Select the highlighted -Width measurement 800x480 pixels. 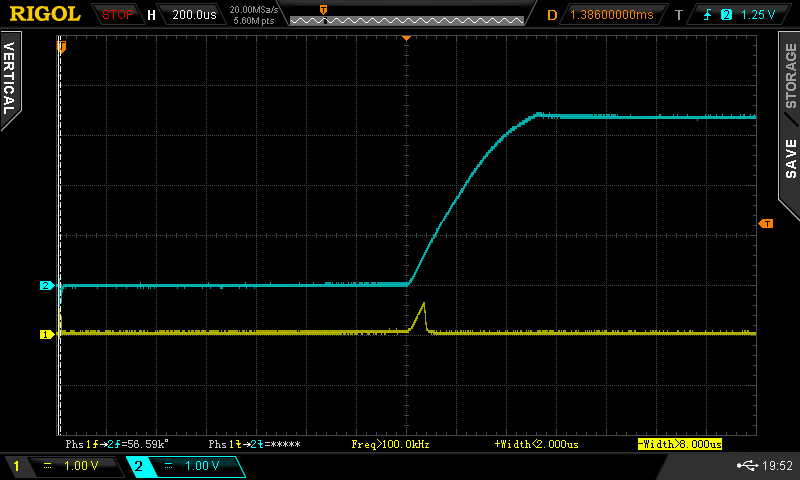680,443
